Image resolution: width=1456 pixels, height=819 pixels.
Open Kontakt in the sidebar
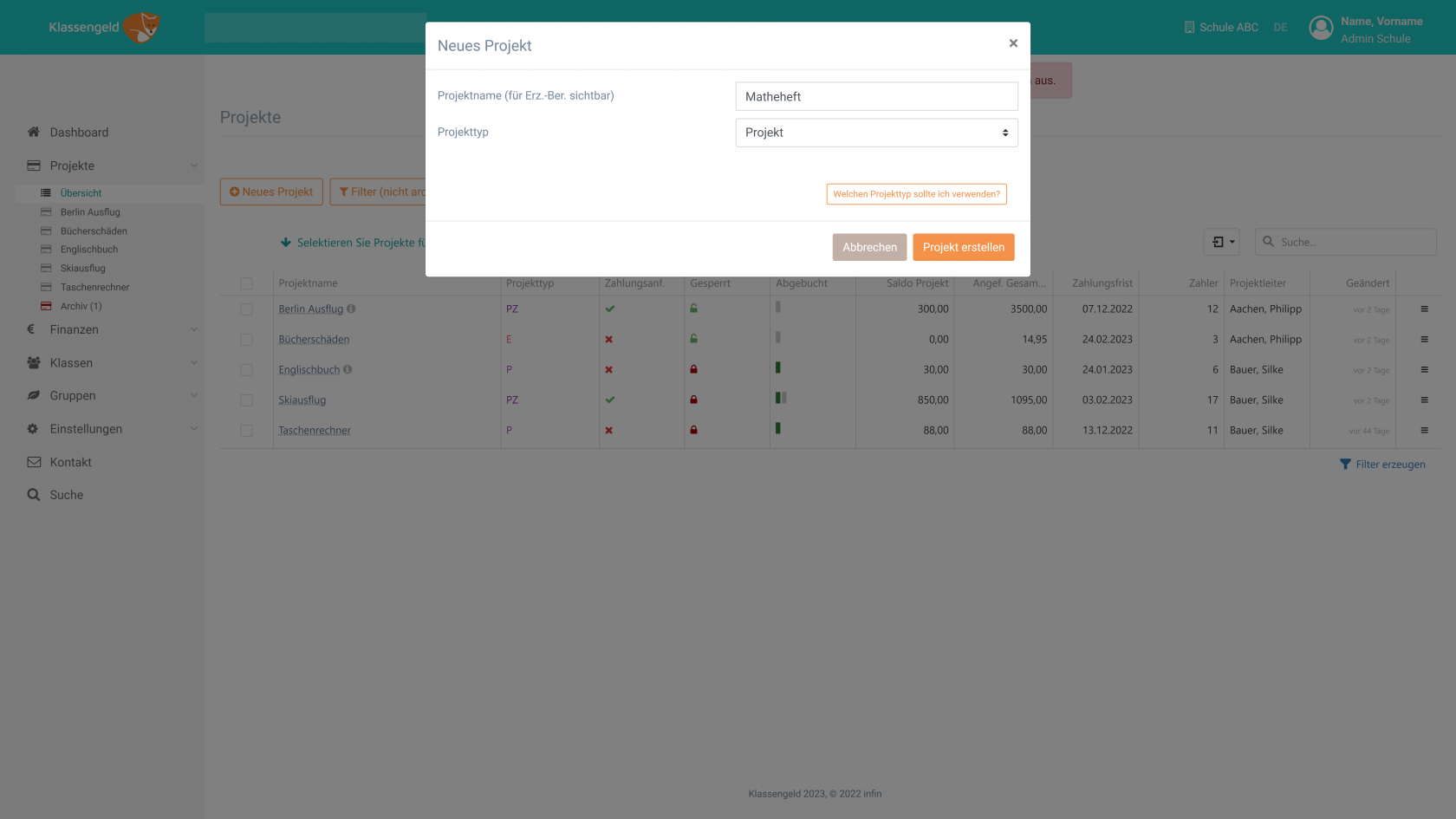(x=70, y=463)
